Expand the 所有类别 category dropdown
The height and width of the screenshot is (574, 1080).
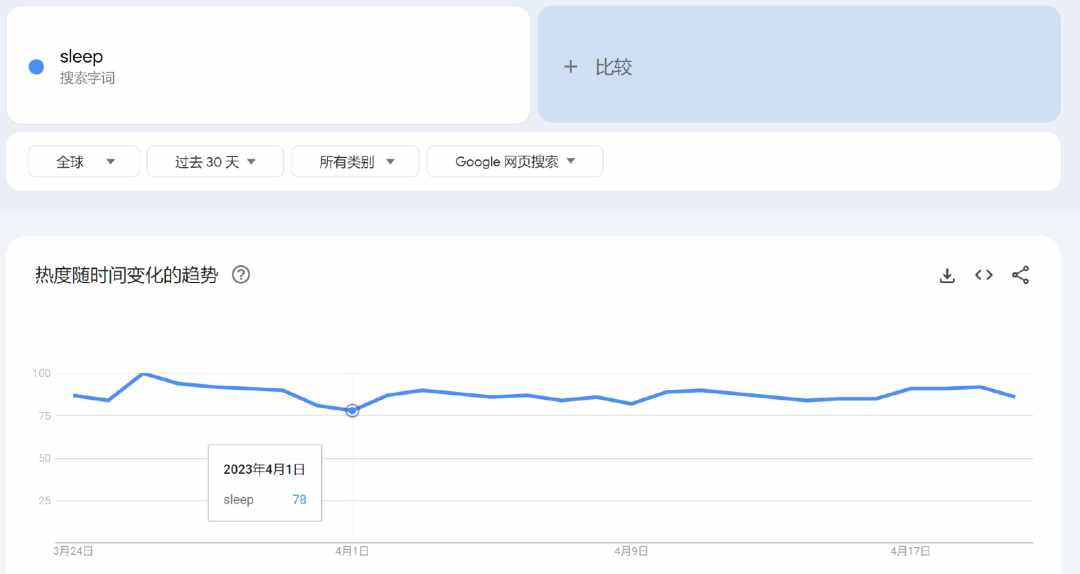click(355, 162)
